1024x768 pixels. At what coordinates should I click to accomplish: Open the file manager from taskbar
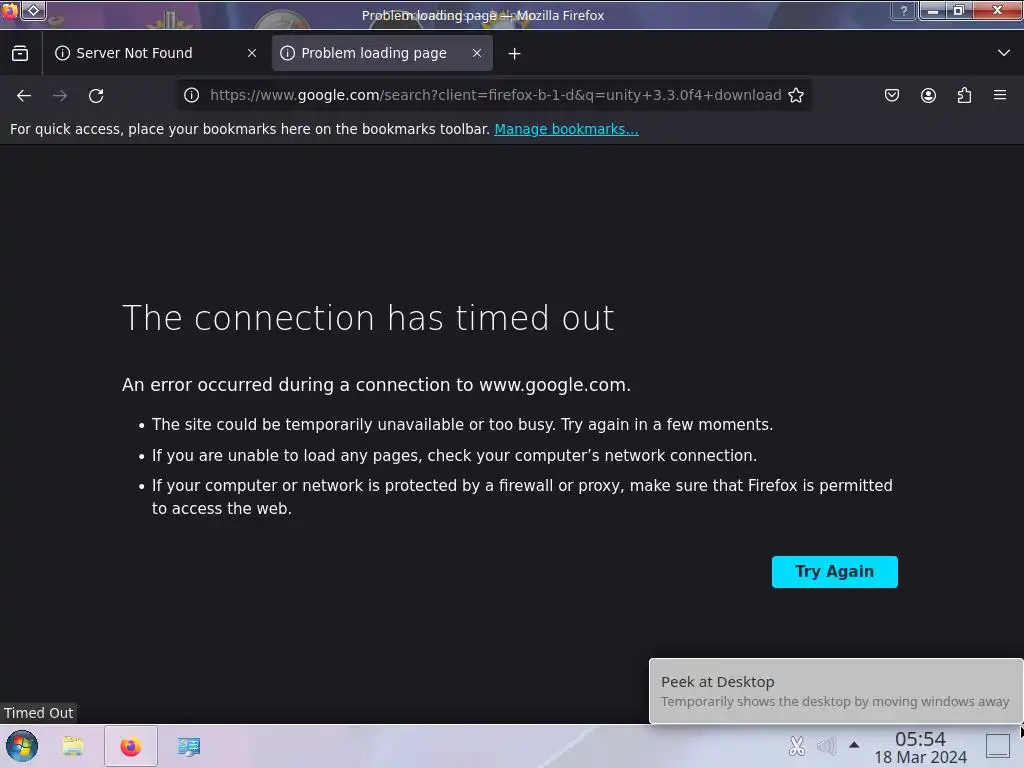coord(73,746)
